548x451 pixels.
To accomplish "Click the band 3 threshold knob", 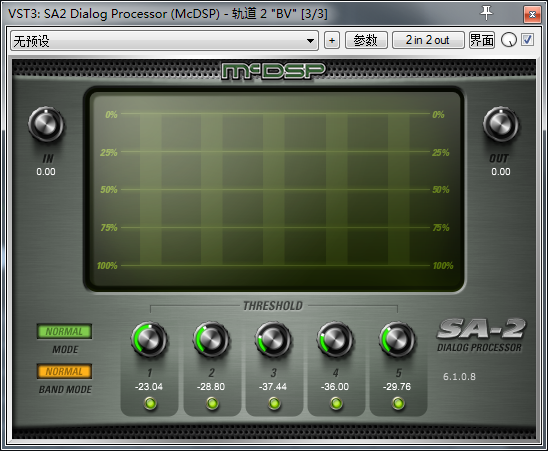I will point(273,339).
